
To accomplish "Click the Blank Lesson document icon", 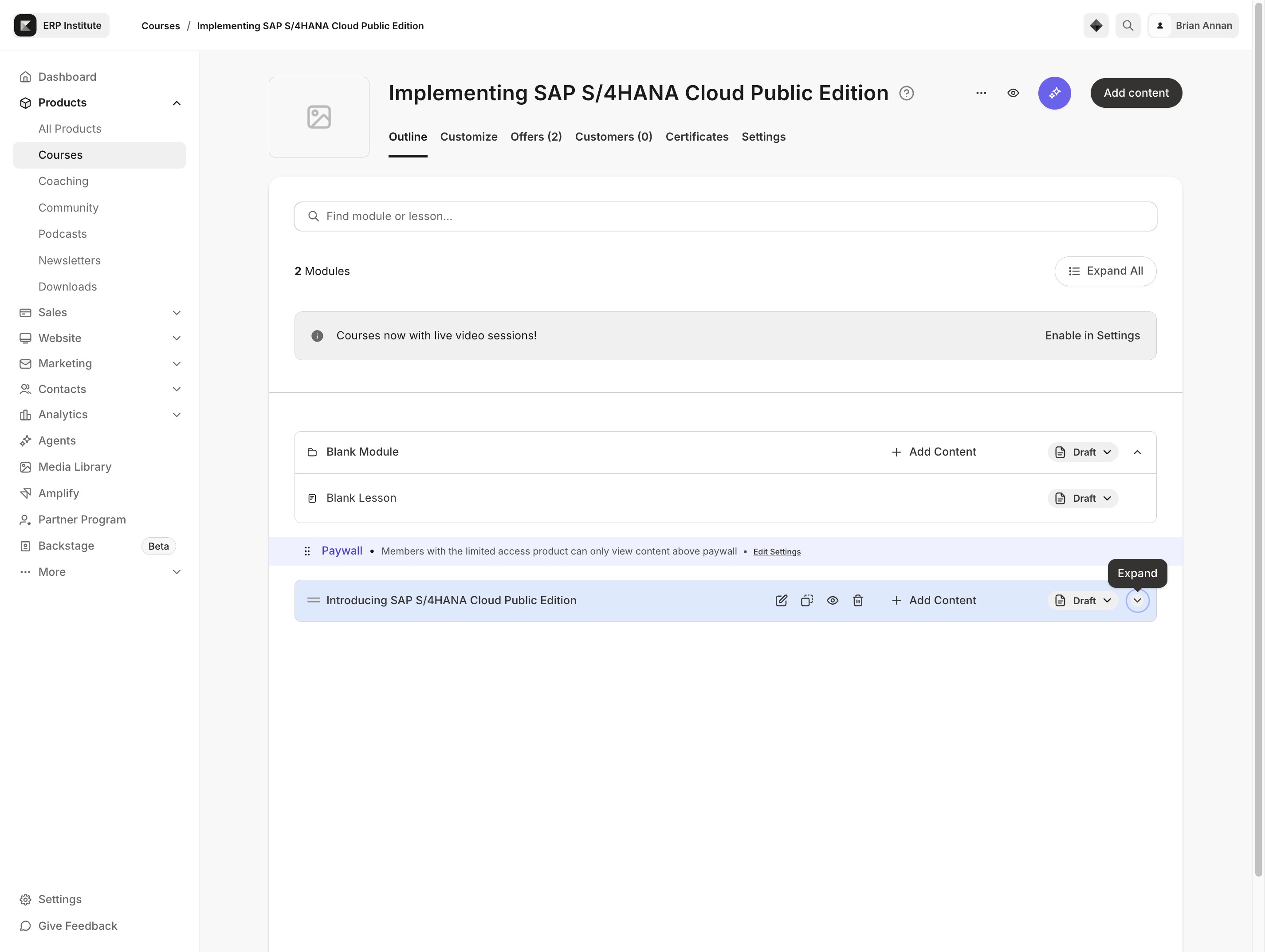I will (312, 498).
